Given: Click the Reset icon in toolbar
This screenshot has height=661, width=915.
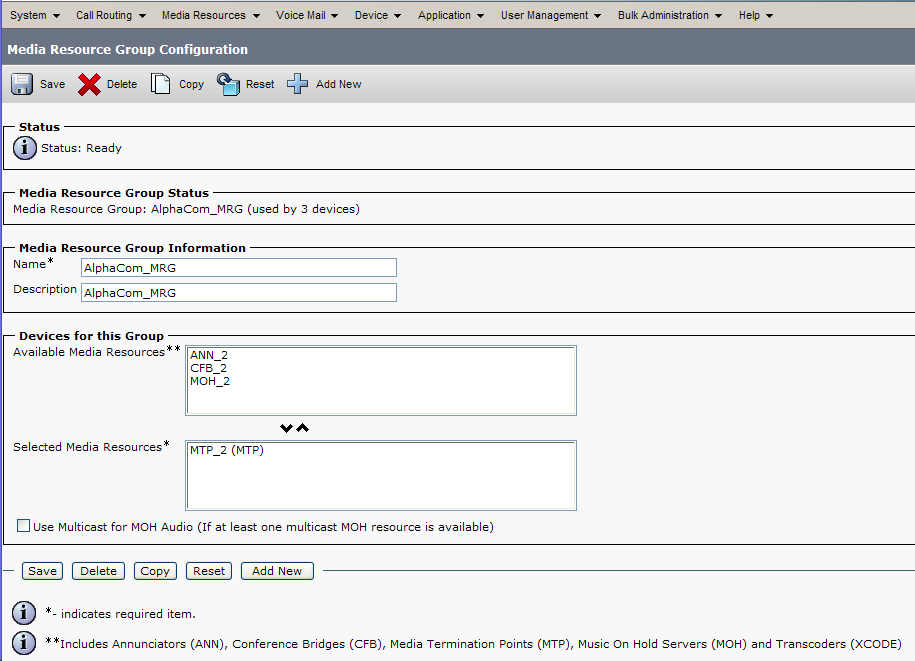Looking at the screenshot, I should [228, 84].
